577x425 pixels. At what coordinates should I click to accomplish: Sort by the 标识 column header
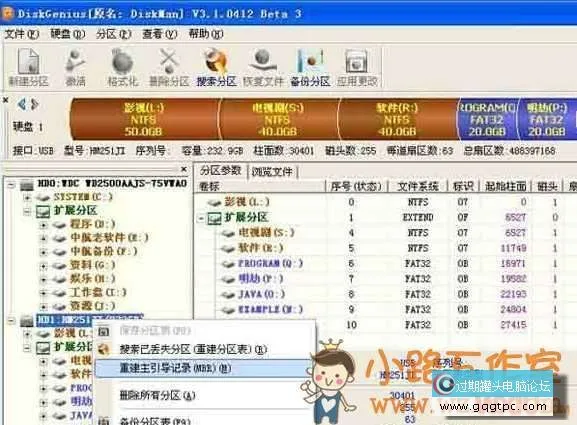click(x=463, y=187)
